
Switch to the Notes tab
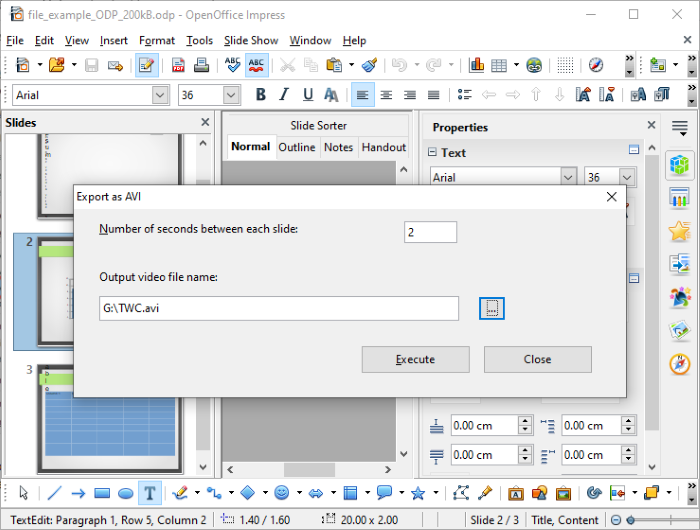(x=338, y=147)
